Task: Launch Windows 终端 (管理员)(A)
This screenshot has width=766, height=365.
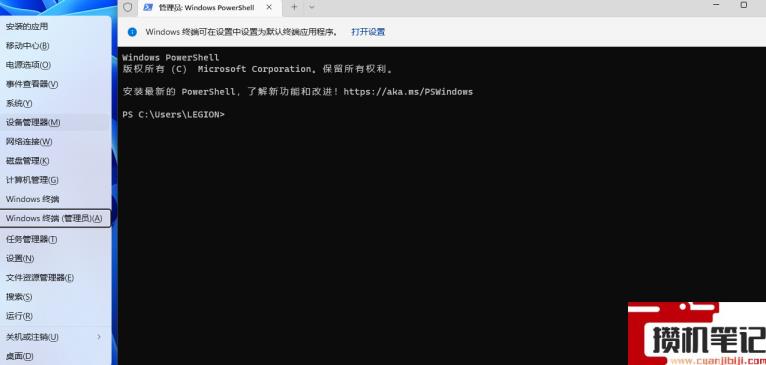Action: 55,218
